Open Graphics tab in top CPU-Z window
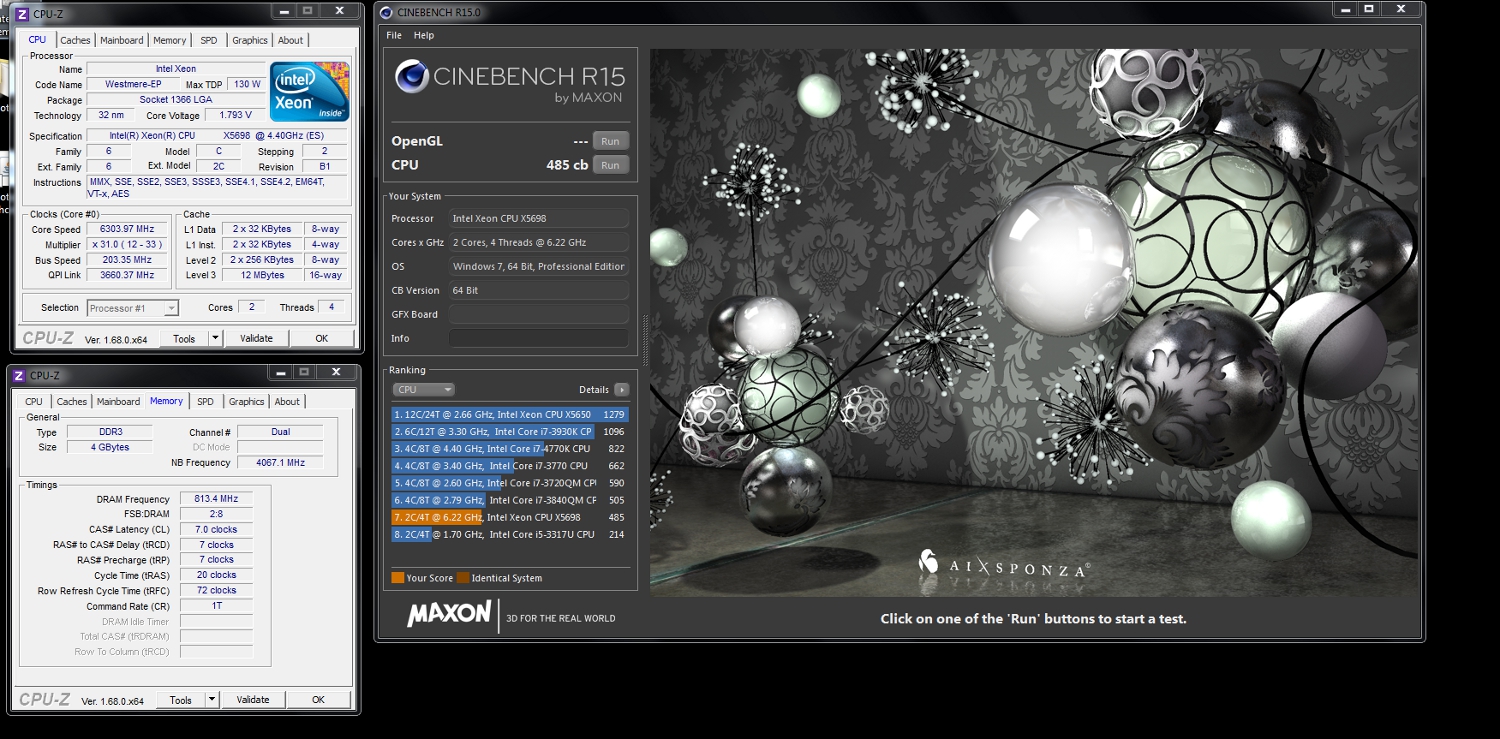This screenshot has height=739, width=1500. point(250,40)
